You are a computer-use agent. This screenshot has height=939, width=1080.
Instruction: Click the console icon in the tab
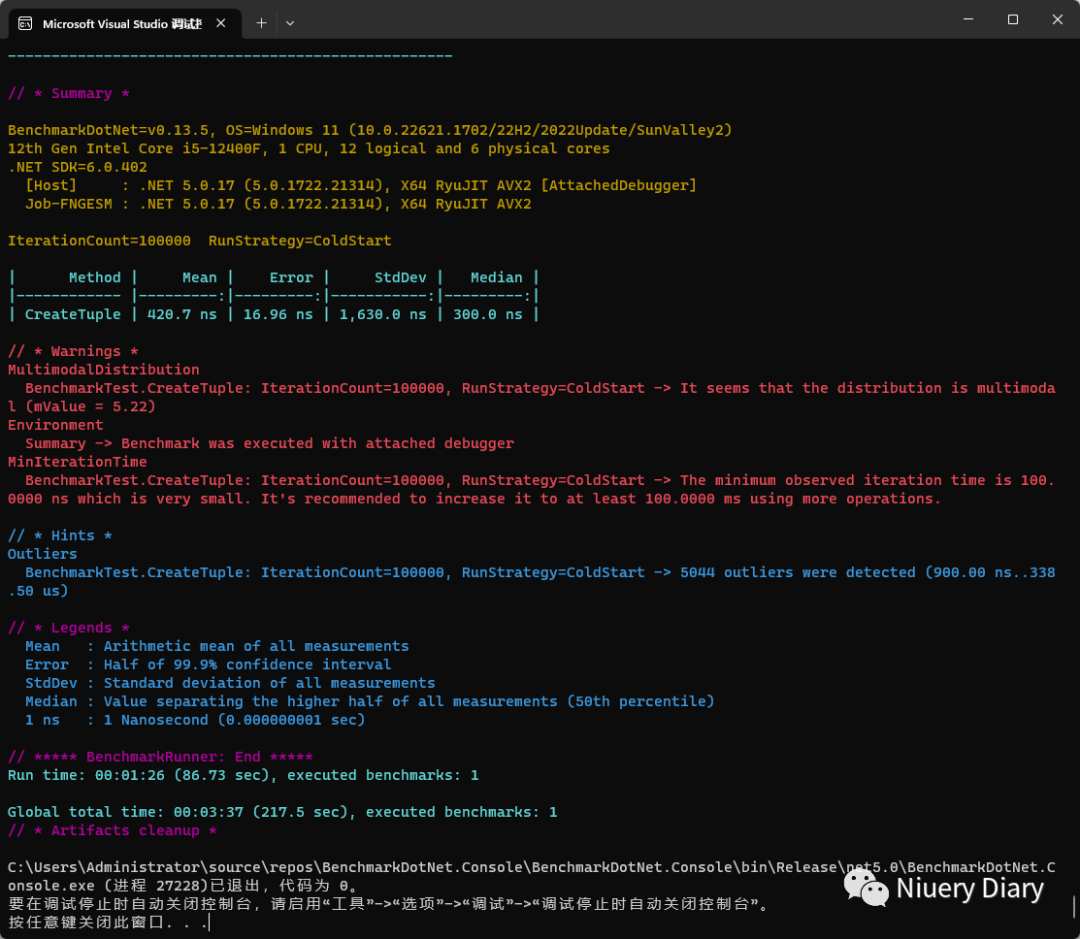pyautogui.click(x=25, y=23)
